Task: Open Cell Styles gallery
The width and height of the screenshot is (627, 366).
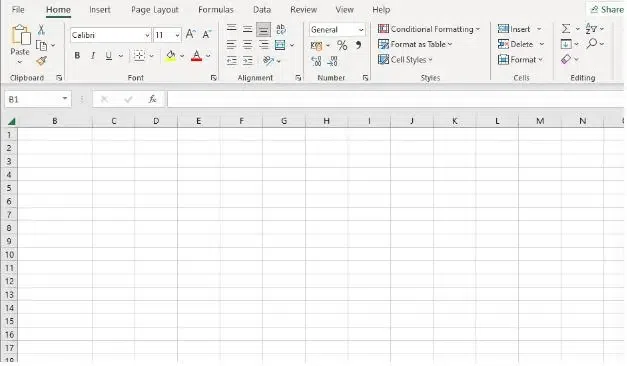Action: (405, 60)
